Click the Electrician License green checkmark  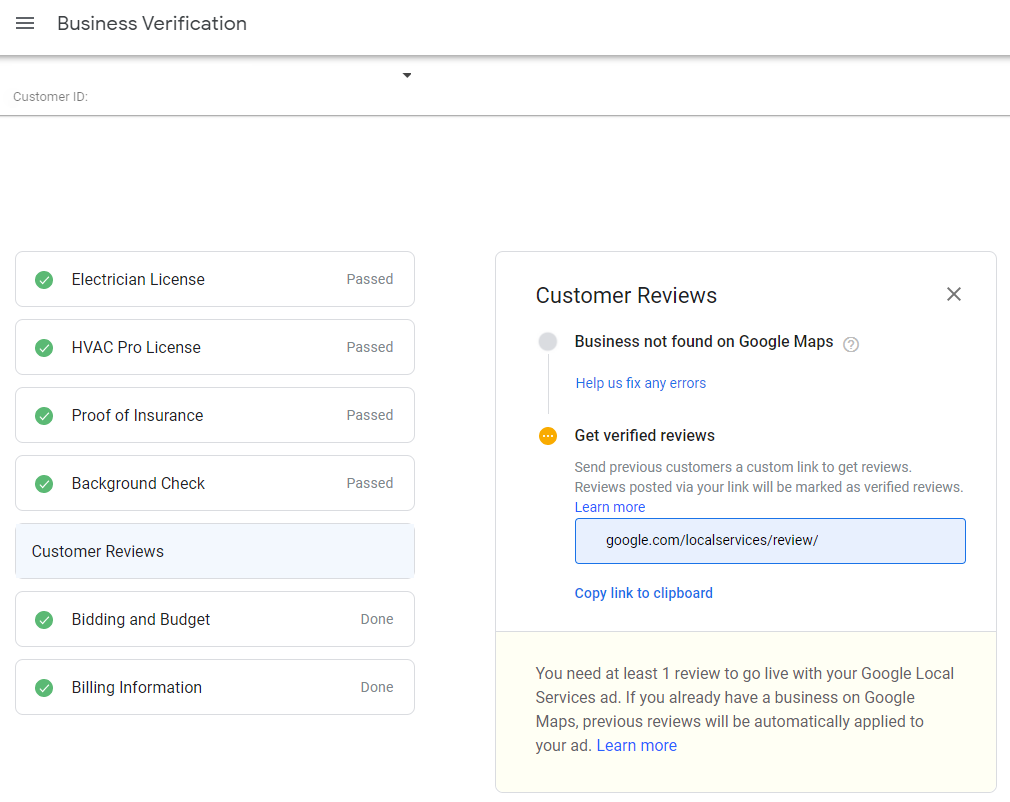tap(44, 280)
